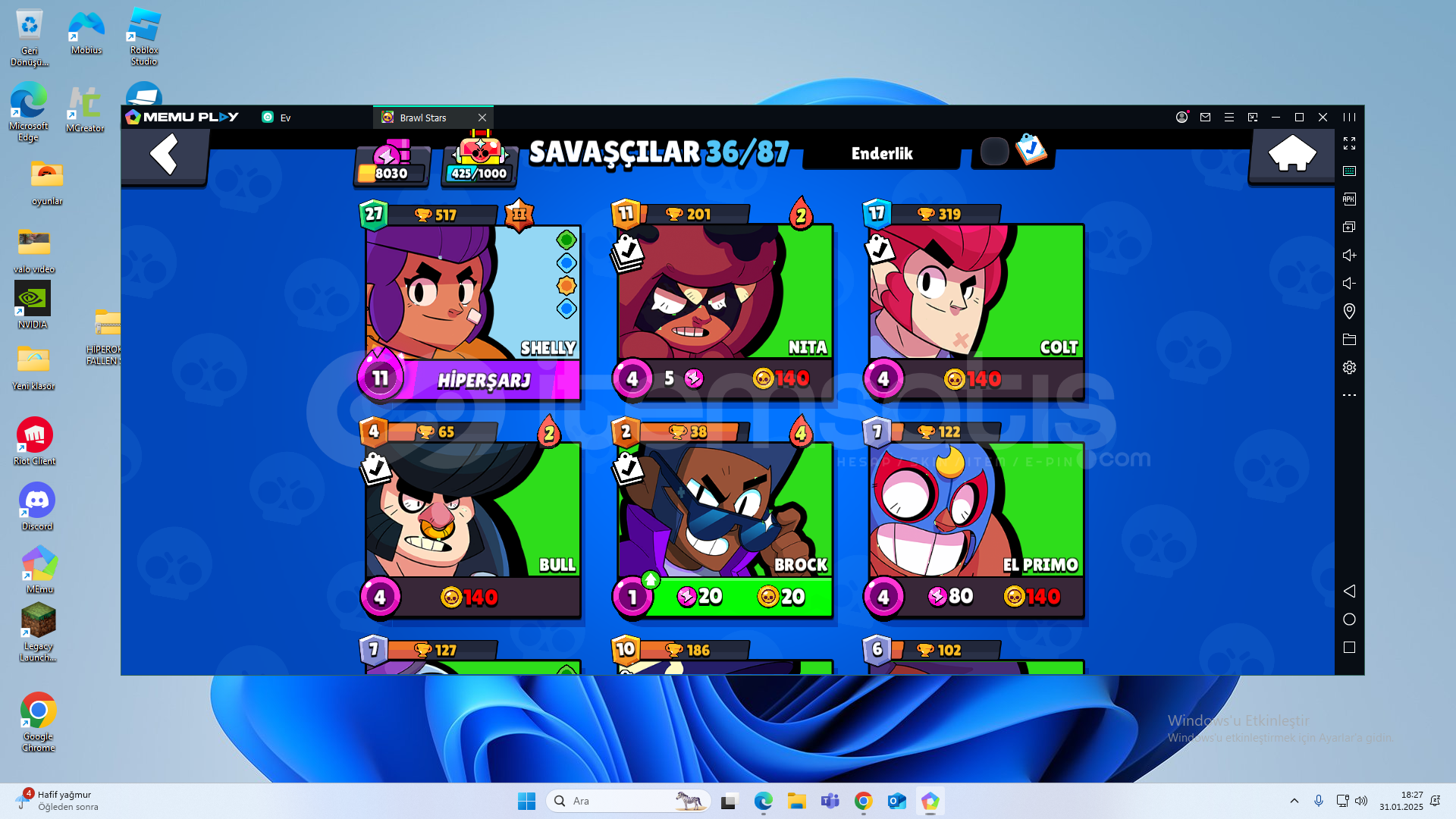This screenshot has width=1456, height=819.
Task: Open the taskbar clock showing 18:27
Action: tap(1401, 801)
